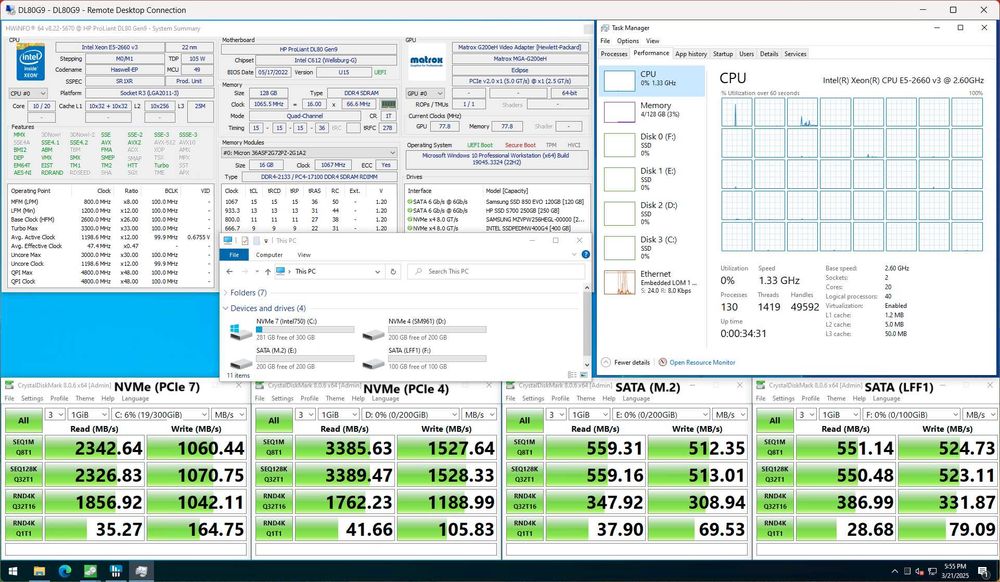
Task: Click Properties icon in Explorer quick access toolbar
Action: coord(245,240)
